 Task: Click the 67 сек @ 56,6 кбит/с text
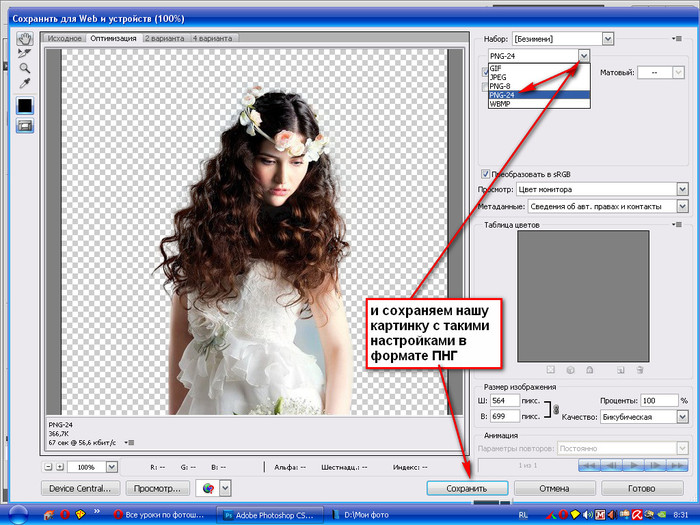[x=82, y=442]
